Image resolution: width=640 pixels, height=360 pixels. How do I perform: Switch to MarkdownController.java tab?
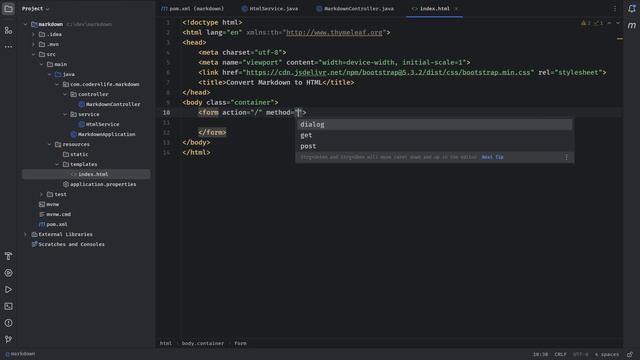[x=355, y=9]
